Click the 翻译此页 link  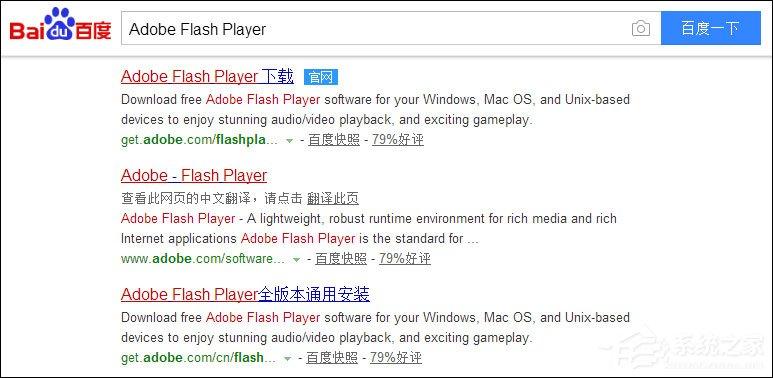pos(333,199)
